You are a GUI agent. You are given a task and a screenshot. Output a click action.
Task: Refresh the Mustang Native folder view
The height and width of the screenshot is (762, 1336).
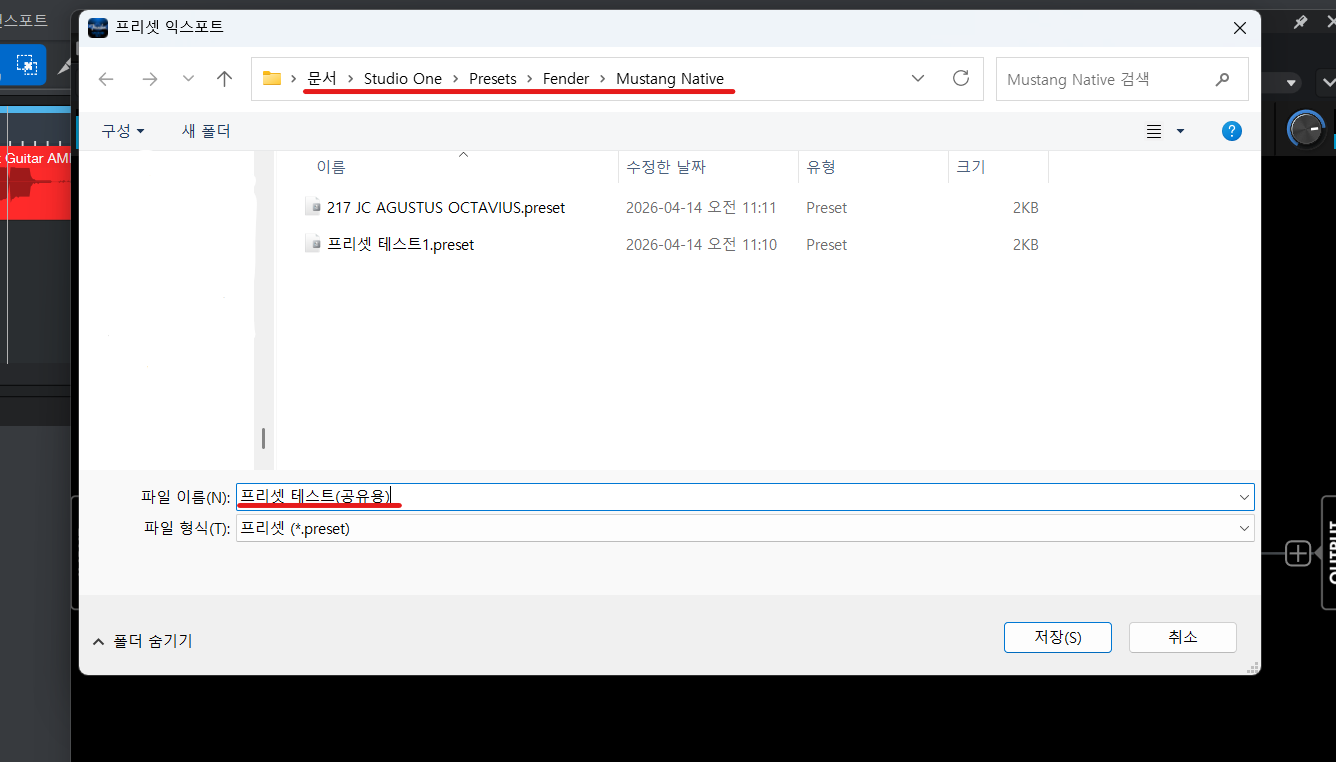coord(961,78)
